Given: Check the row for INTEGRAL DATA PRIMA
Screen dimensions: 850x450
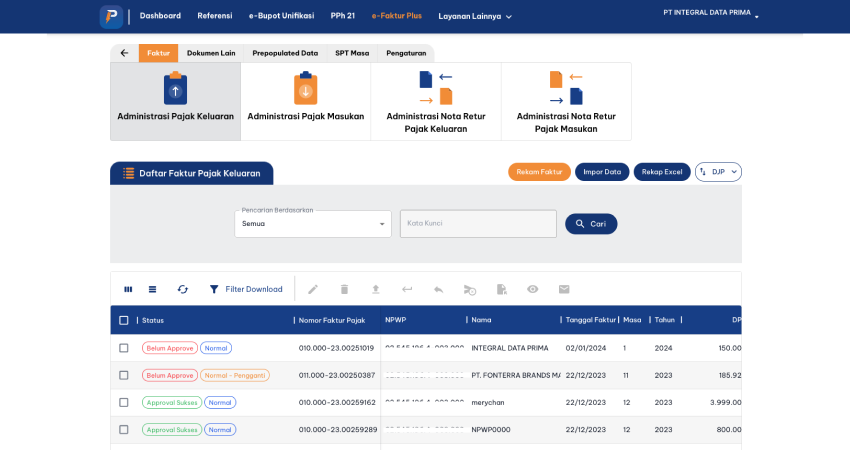Looking at the screenshot, I should [124, 348].
